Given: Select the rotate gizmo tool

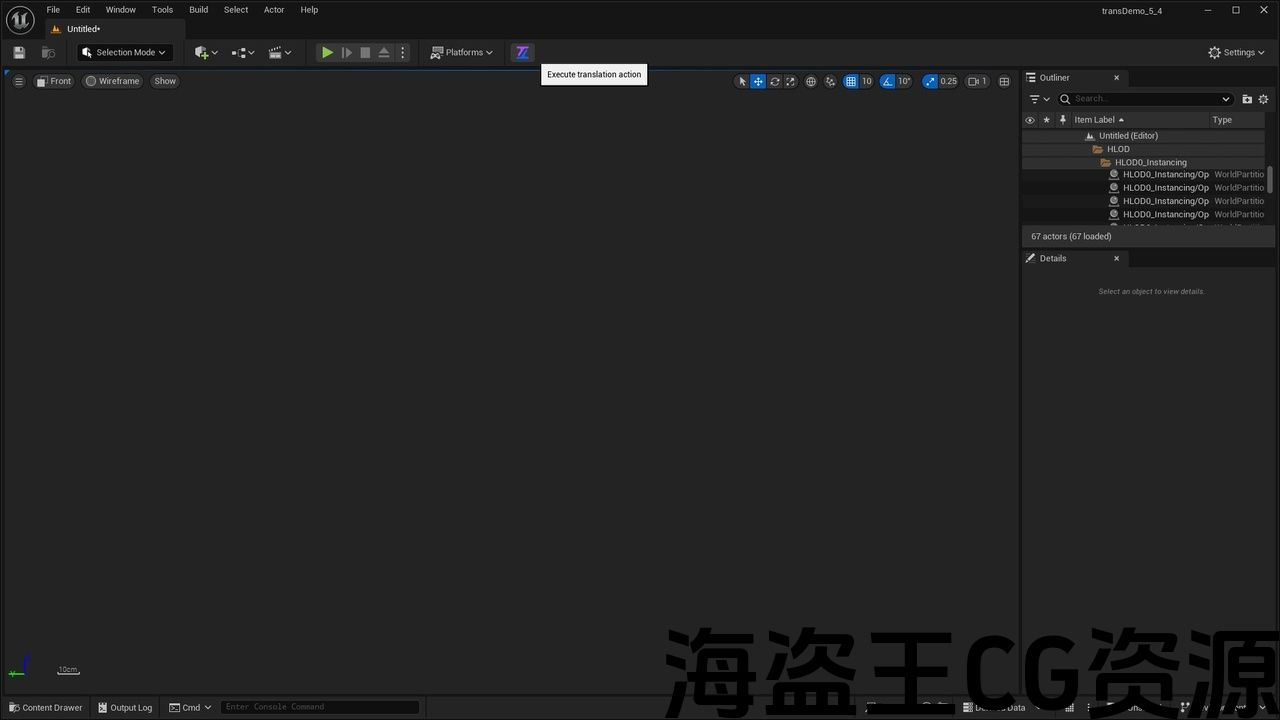Looking at the screenshot, I should click(774, 82).
